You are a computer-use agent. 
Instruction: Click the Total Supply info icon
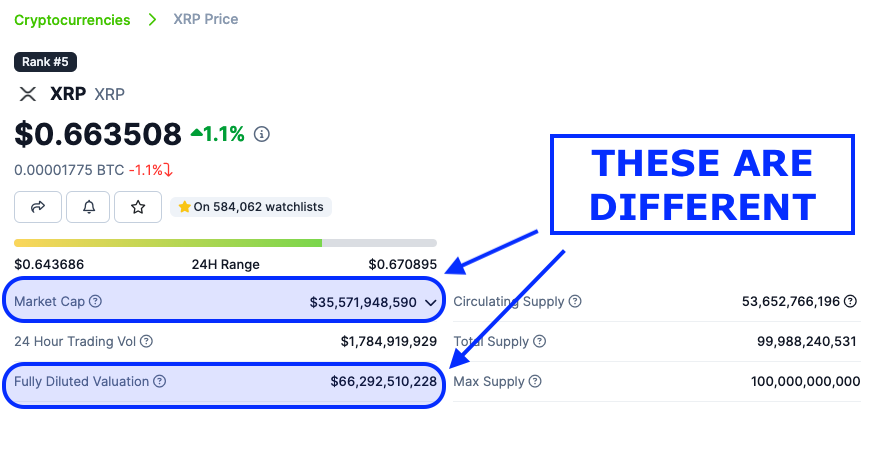pos(540,342)
